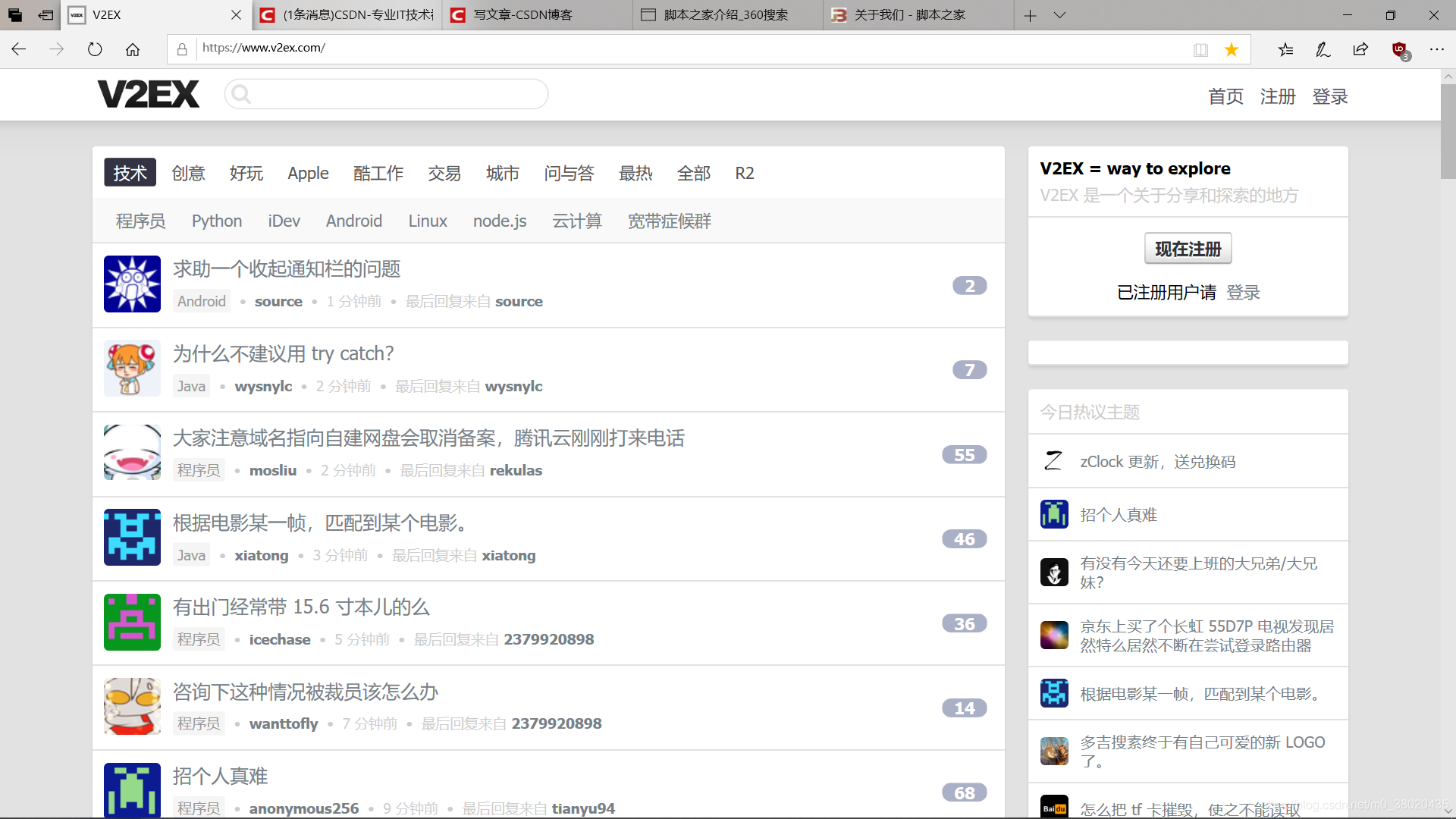This screenshot has height=819, width=1456.
Task: Open the share icon in the toolbar
Action: tap(1360, 49)
